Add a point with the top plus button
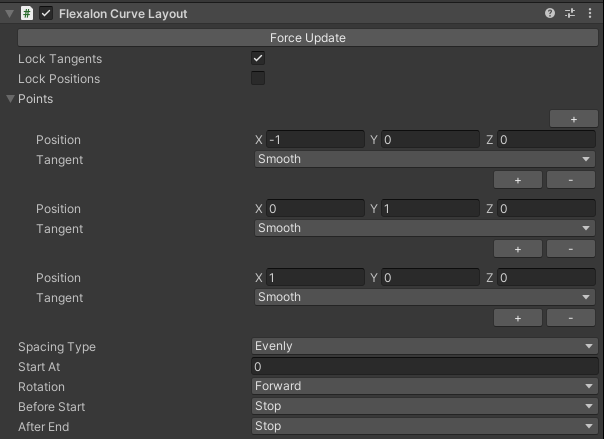This screenshot has width=604, height=439. (574, 119)
